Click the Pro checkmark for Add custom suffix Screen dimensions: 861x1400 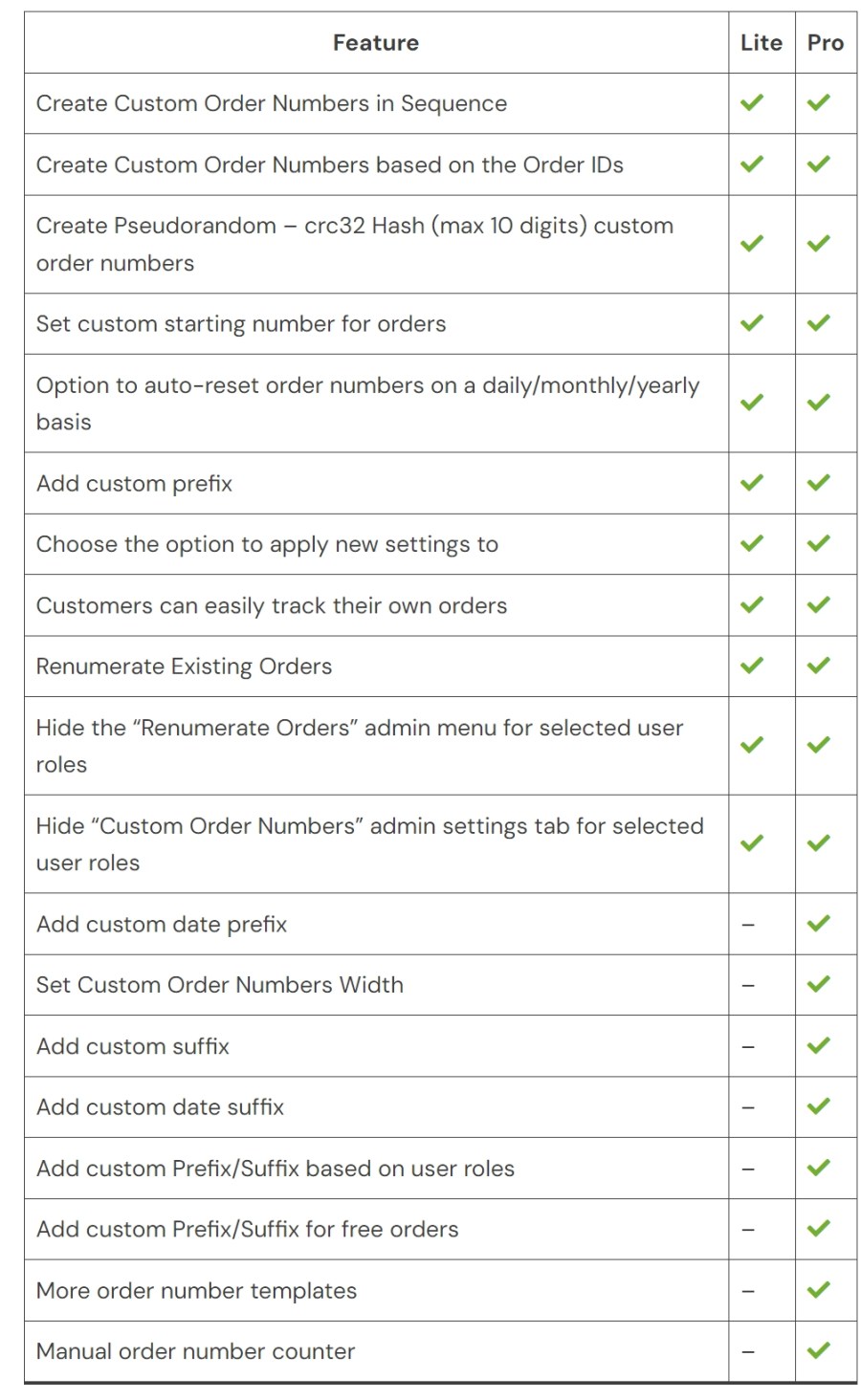coord(818,1046)
